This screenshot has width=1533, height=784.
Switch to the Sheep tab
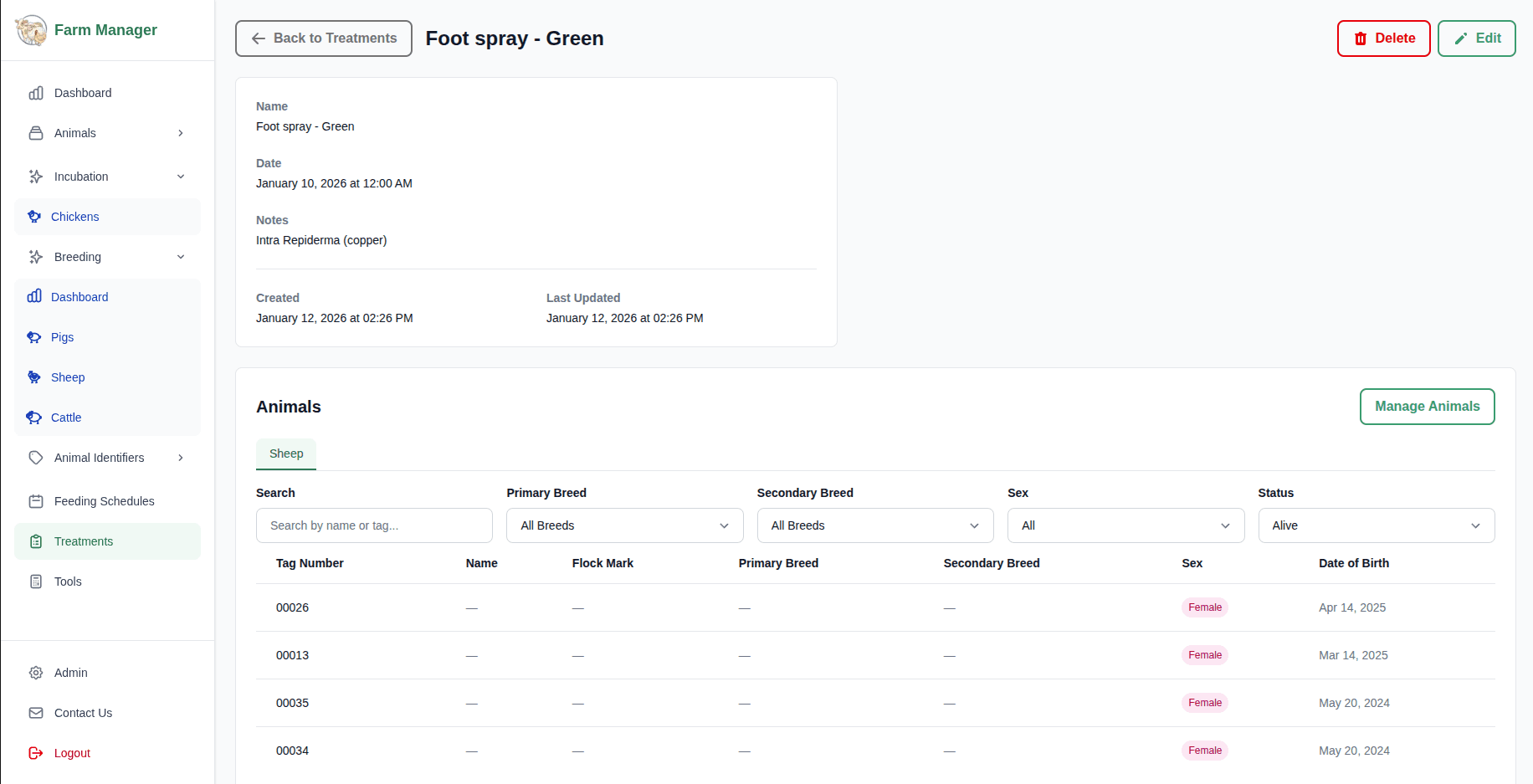(285, 453)
